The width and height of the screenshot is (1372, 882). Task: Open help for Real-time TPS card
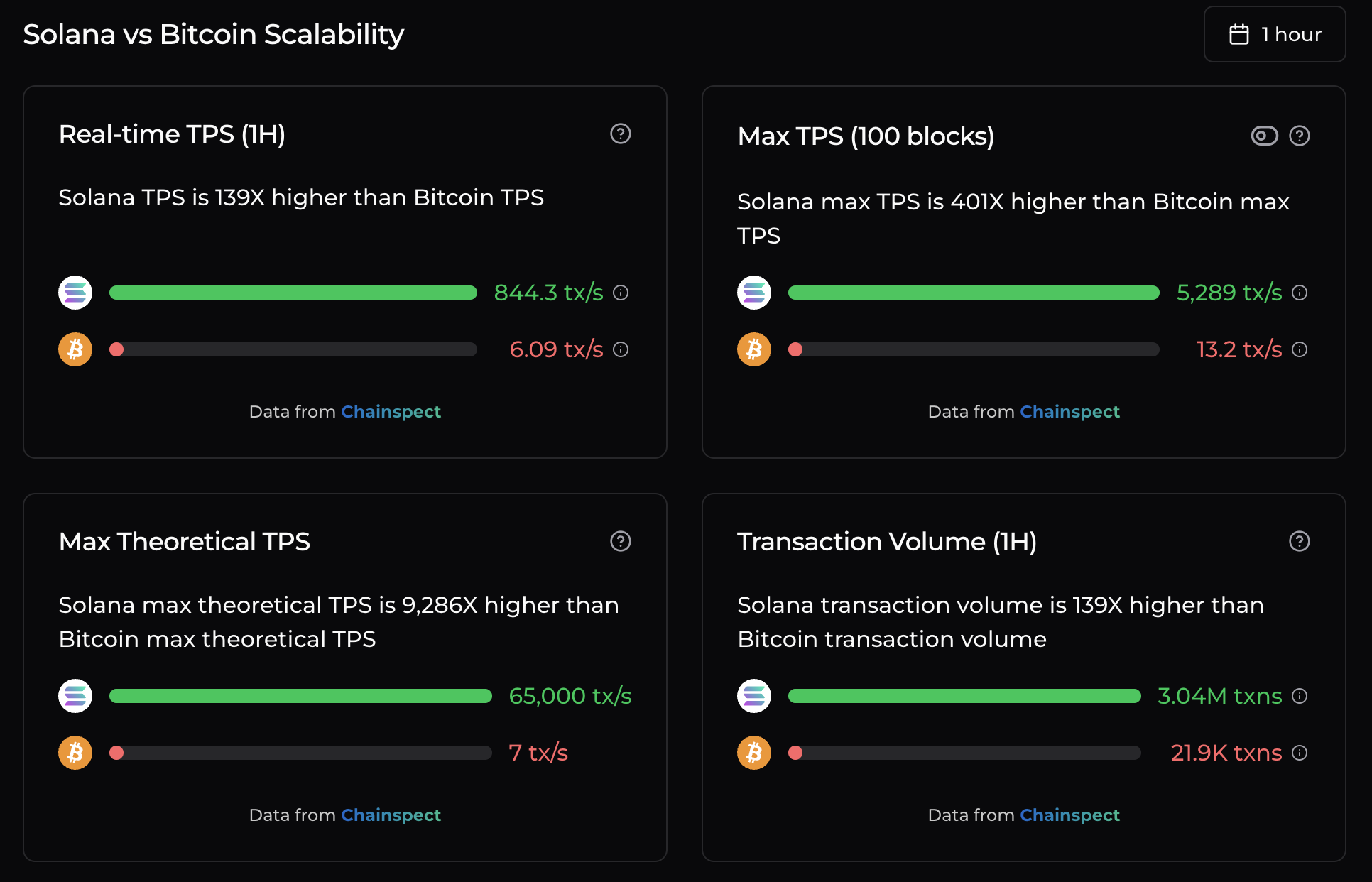pyautogui.click(x=620, y=134)
